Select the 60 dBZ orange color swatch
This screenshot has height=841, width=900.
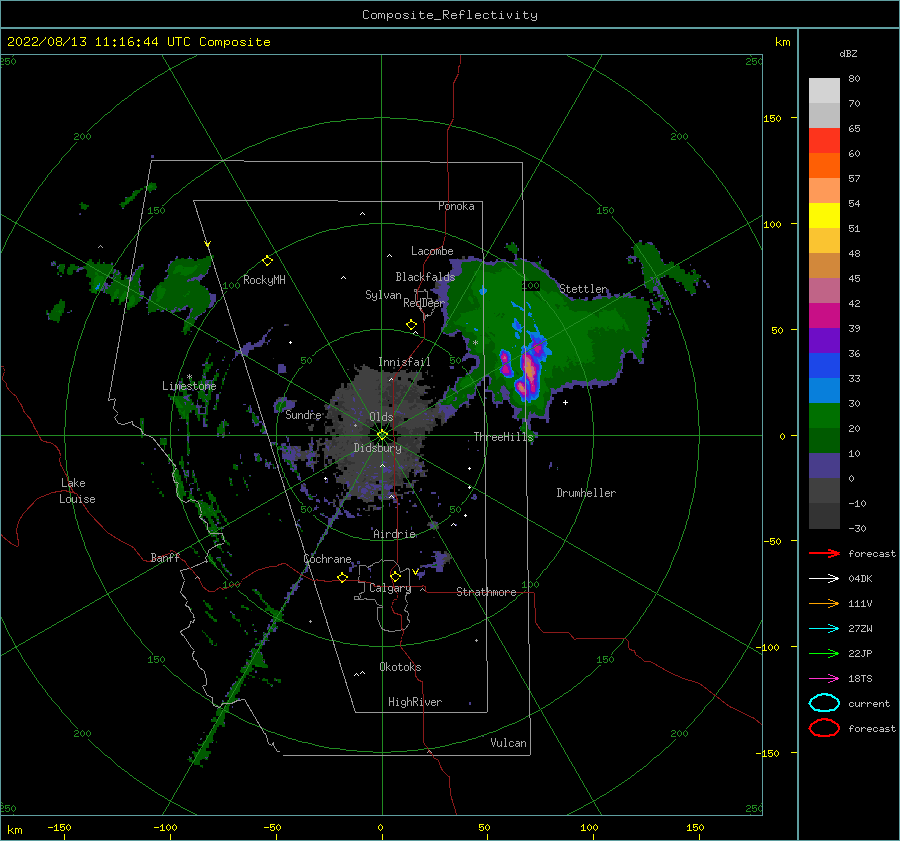pyautogui.click(x=824, y=165)
